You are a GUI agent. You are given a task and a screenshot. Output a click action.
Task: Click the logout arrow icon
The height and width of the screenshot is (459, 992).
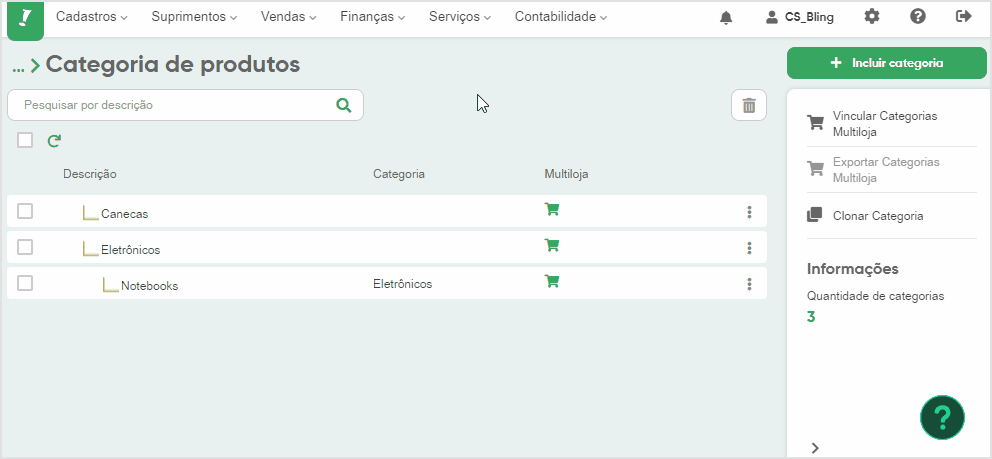point(964,17)
